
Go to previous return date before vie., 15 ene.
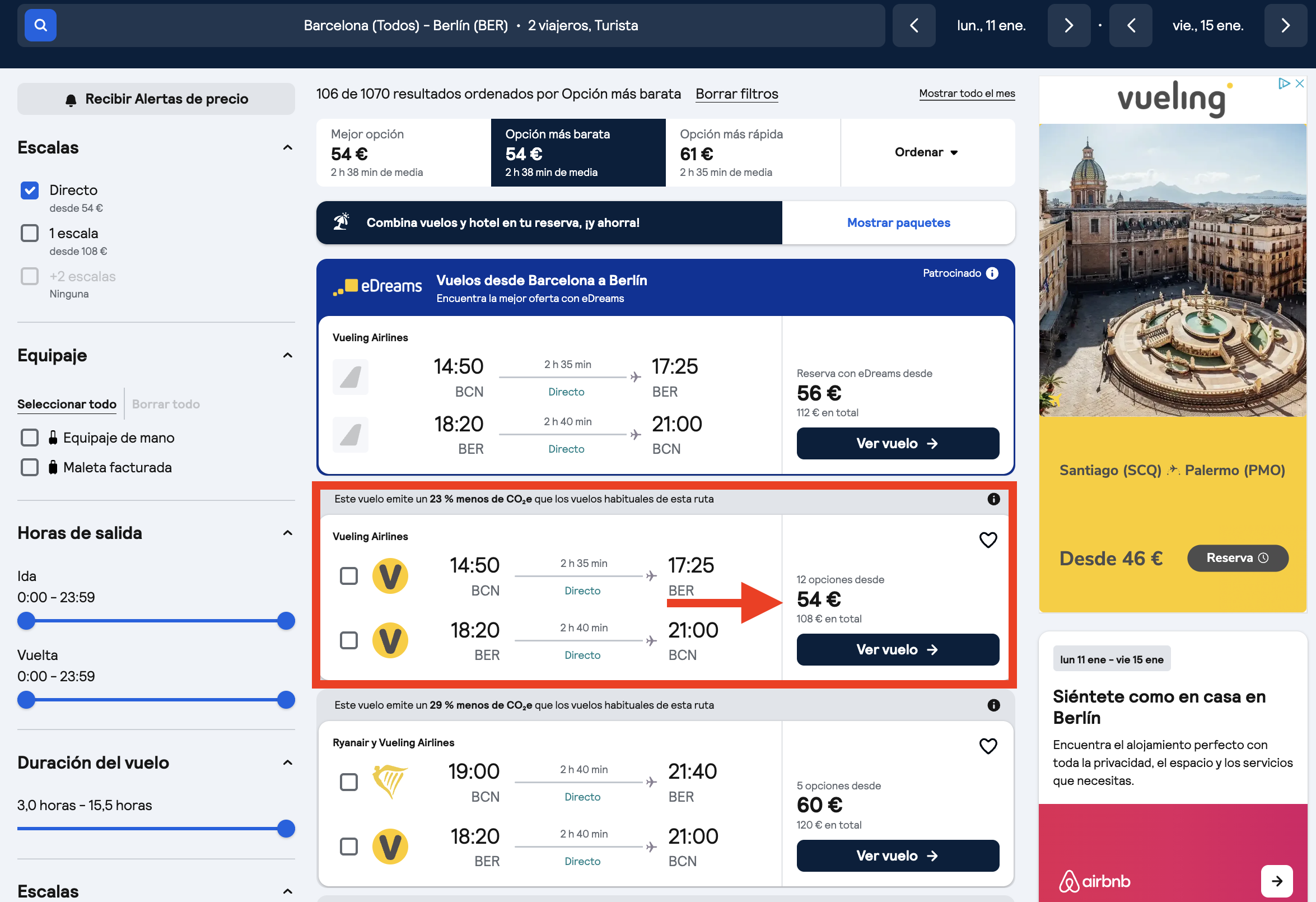click(x=1130, y=26)
